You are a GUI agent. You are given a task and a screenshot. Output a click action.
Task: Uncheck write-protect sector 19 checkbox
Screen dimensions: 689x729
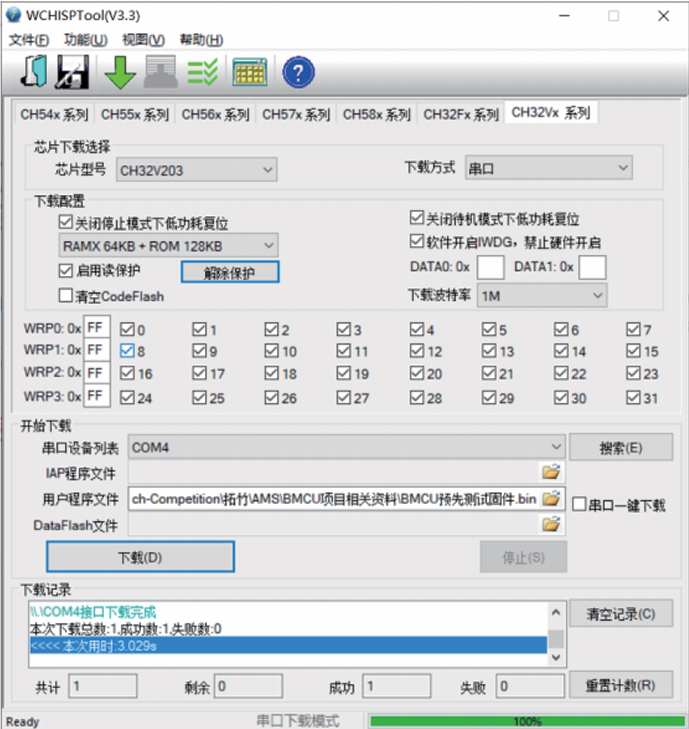click(x=344, y=373)
